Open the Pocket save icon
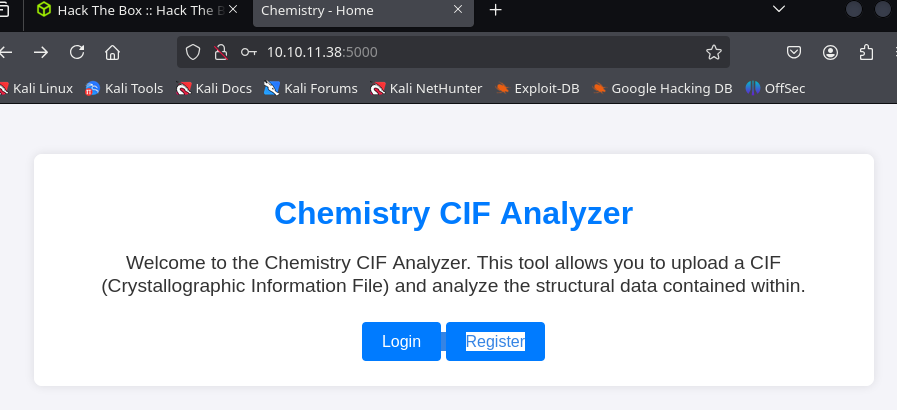This screenshot has width=897, height=410. tap(794, 52)
